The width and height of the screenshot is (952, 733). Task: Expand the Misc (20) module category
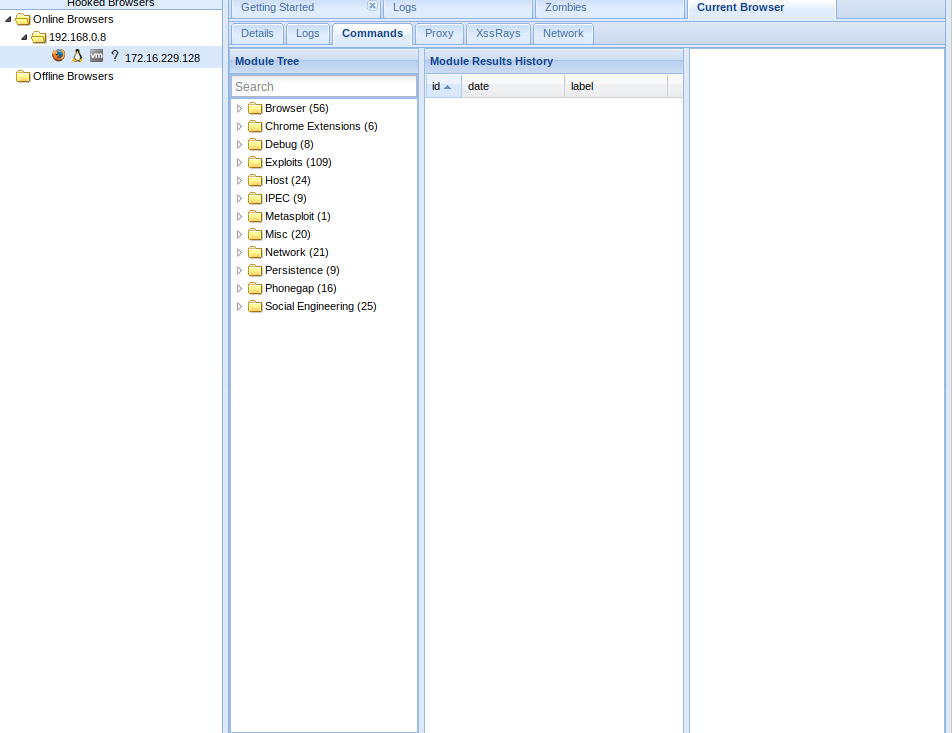click(x=239, y=234)
